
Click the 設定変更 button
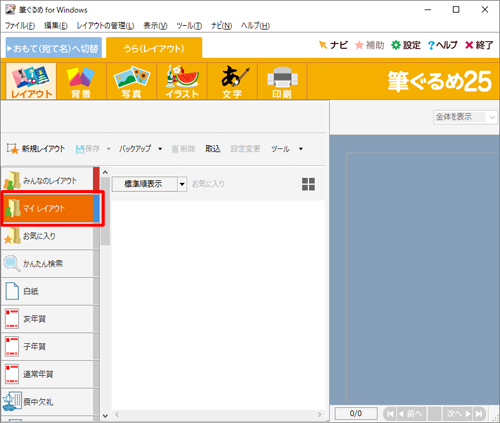click(246, 149)
